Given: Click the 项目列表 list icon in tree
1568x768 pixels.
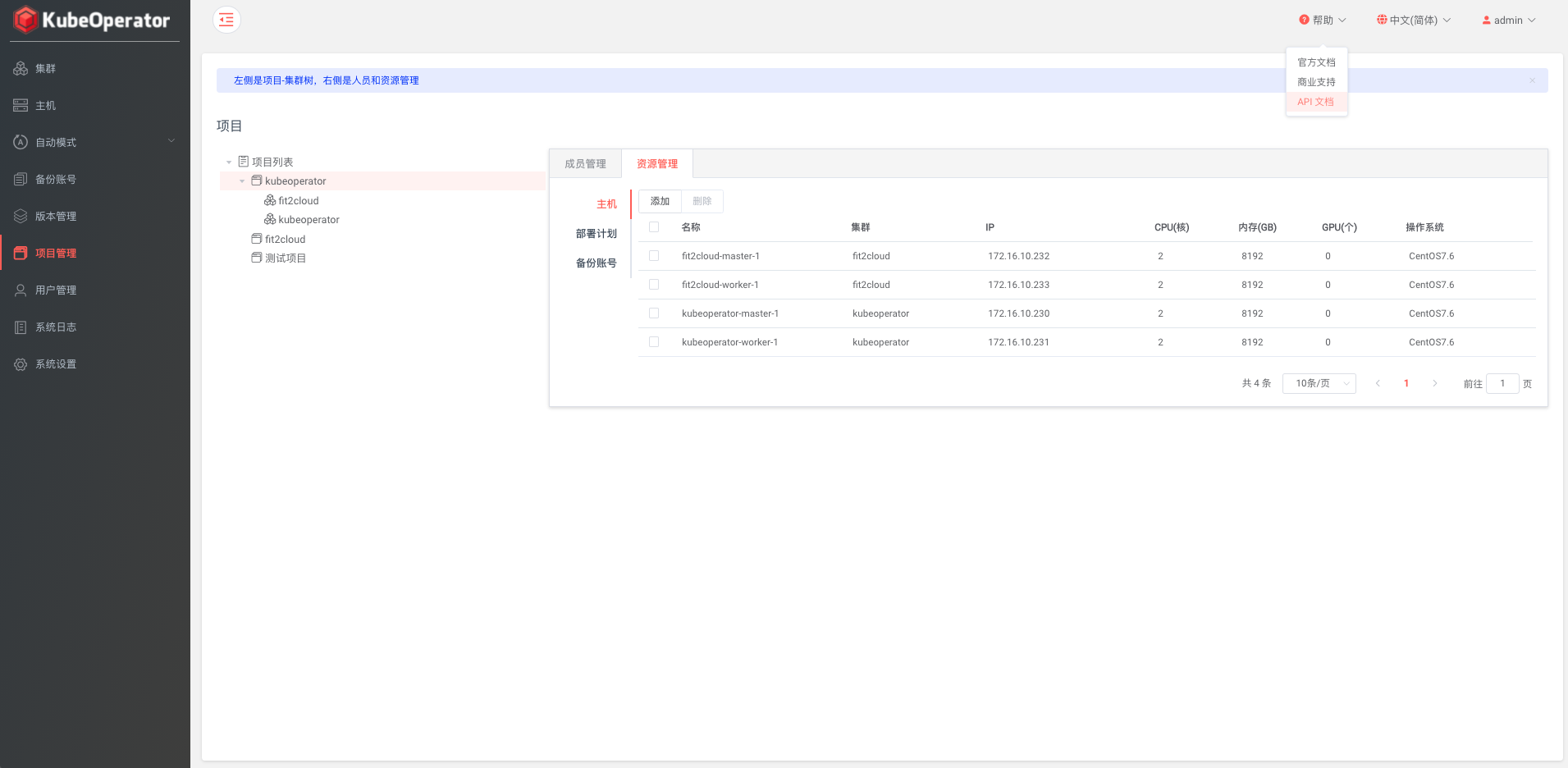Looking at the screenshot, I should tap(244, 162).
